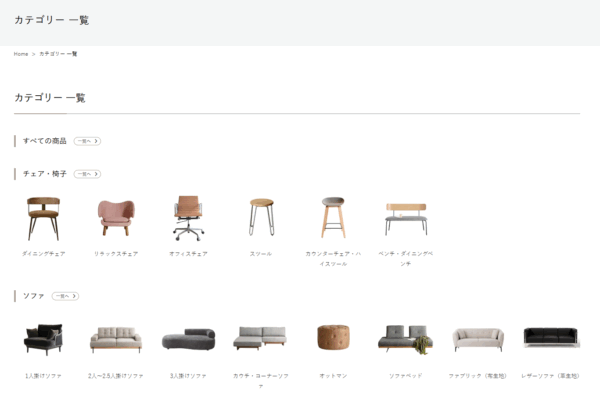
Task: Click the 一覧へ button beside チェア・椅子
Action: coord(87,174)
